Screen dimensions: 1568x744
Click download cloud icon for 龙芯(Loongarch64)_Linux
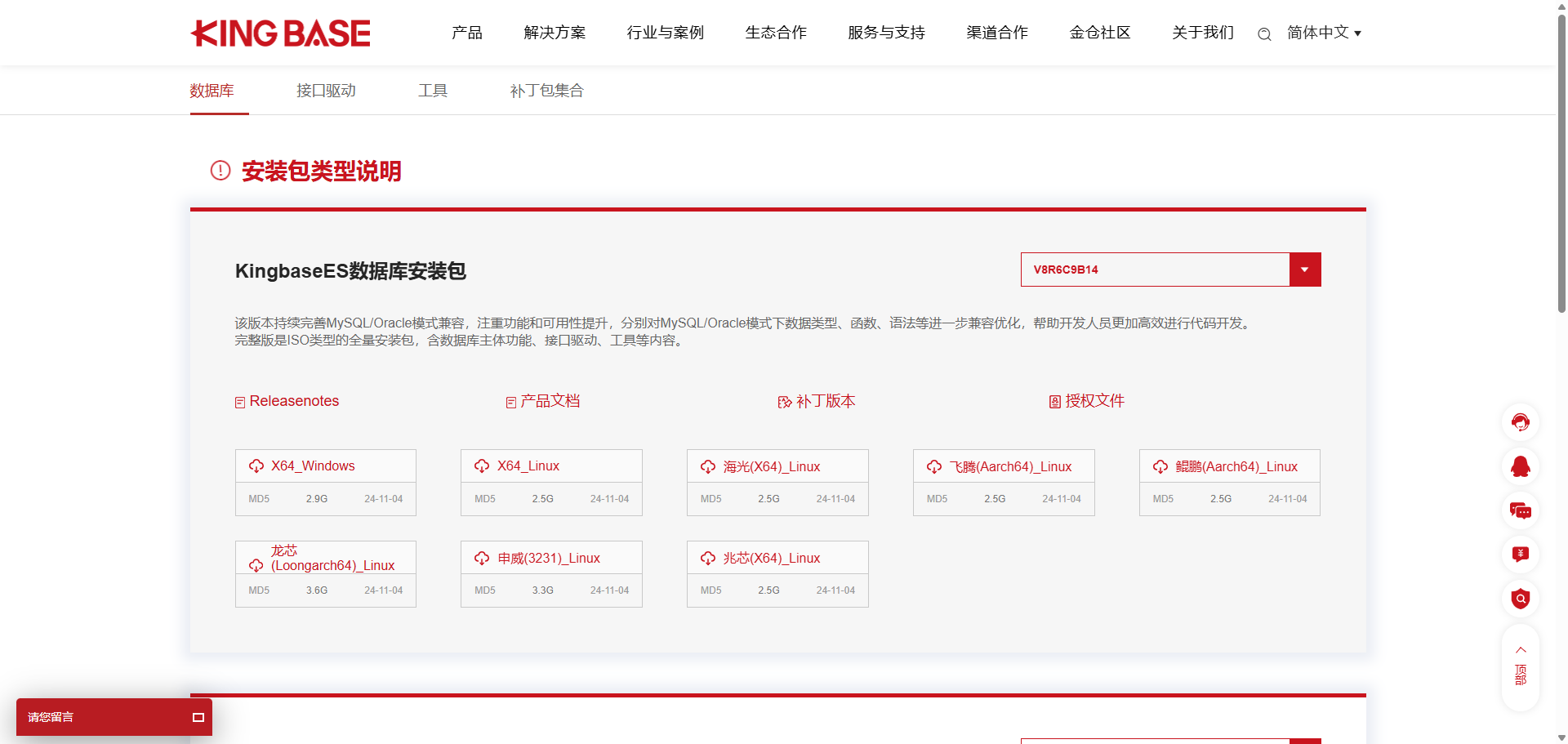pos(256,565)
